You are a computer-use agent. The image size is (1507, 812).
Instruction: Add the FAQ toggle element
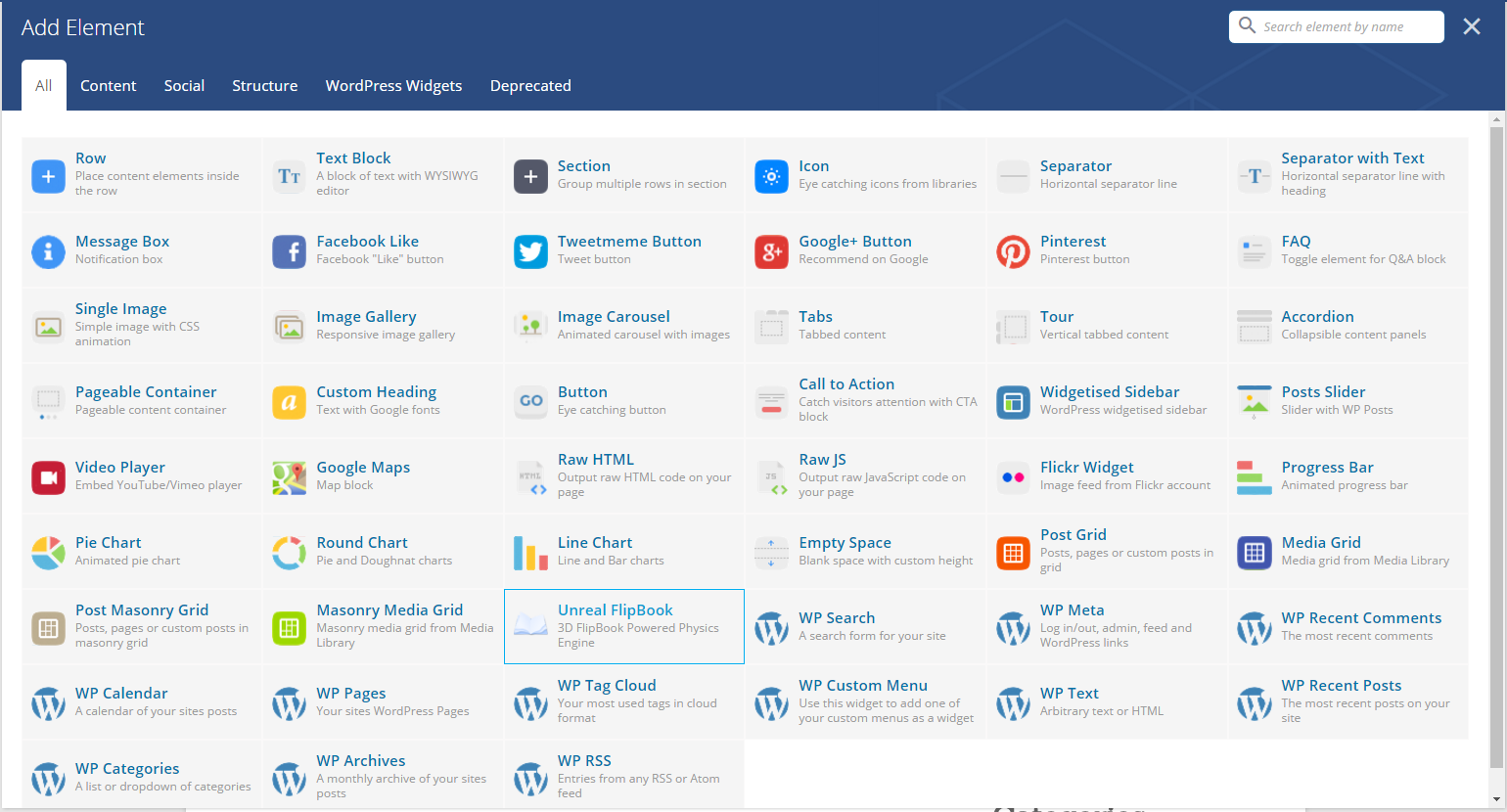pos(1348,249)
